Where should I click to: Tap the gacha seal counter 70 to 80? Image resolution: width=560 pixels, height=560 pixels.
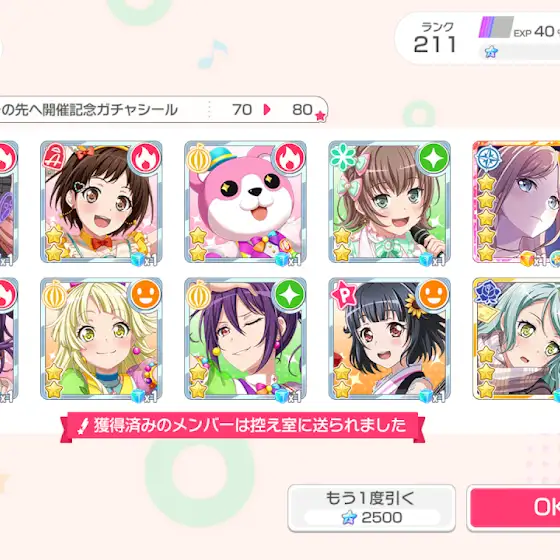[x=272, y=110]
